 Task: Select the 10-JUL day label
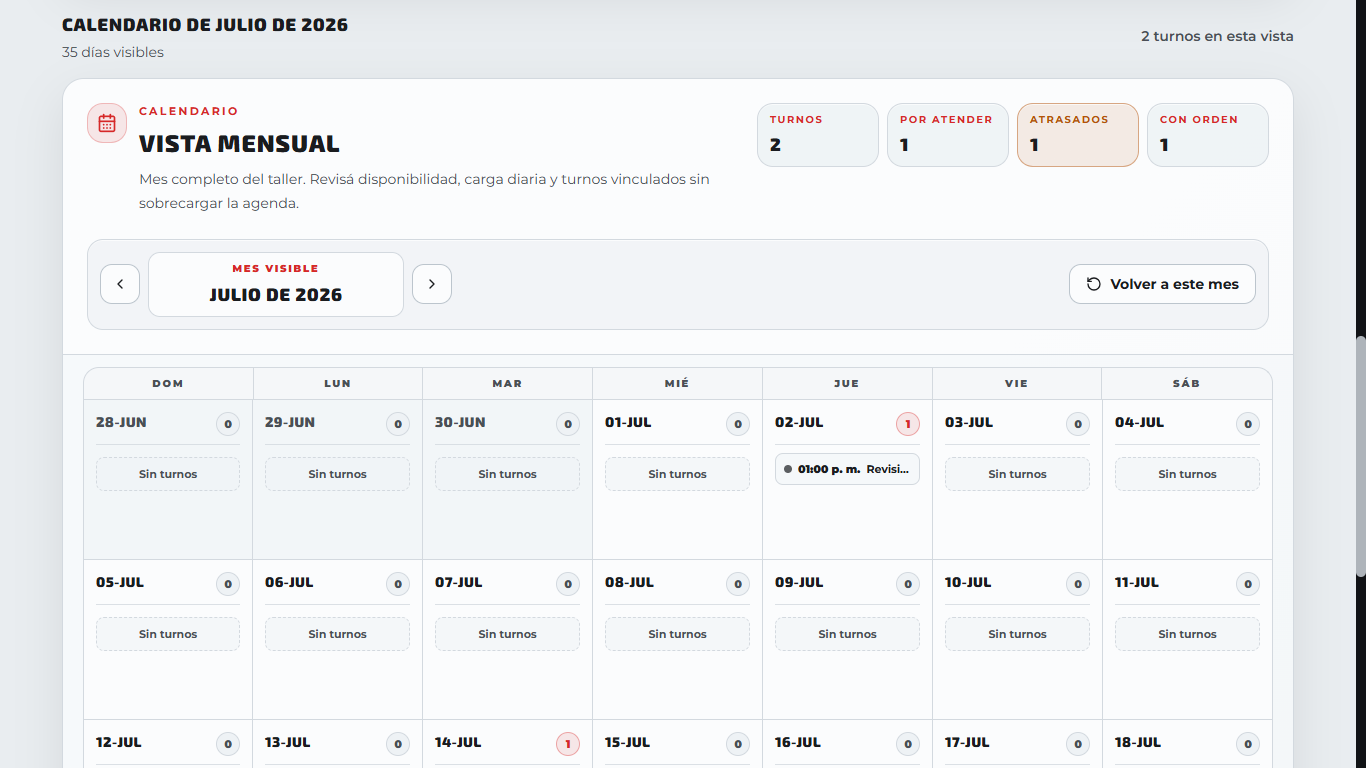(x=968, y=582)
